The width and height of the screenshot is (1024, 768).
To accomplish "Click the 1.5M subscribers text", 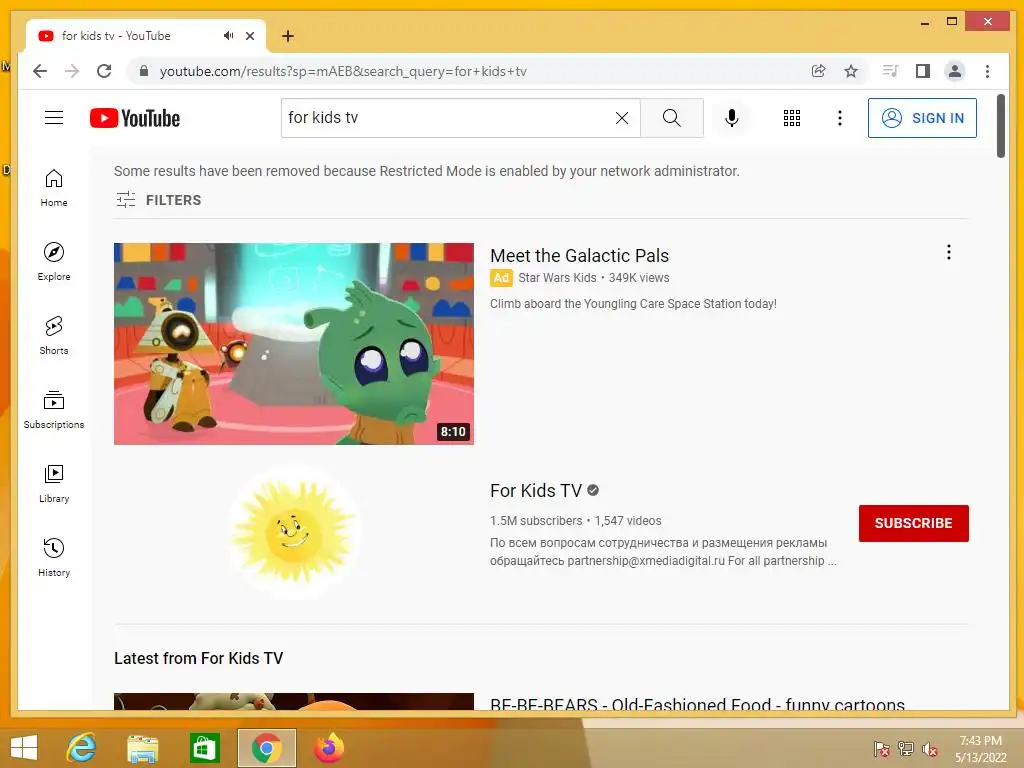I will tap(536, 520).
